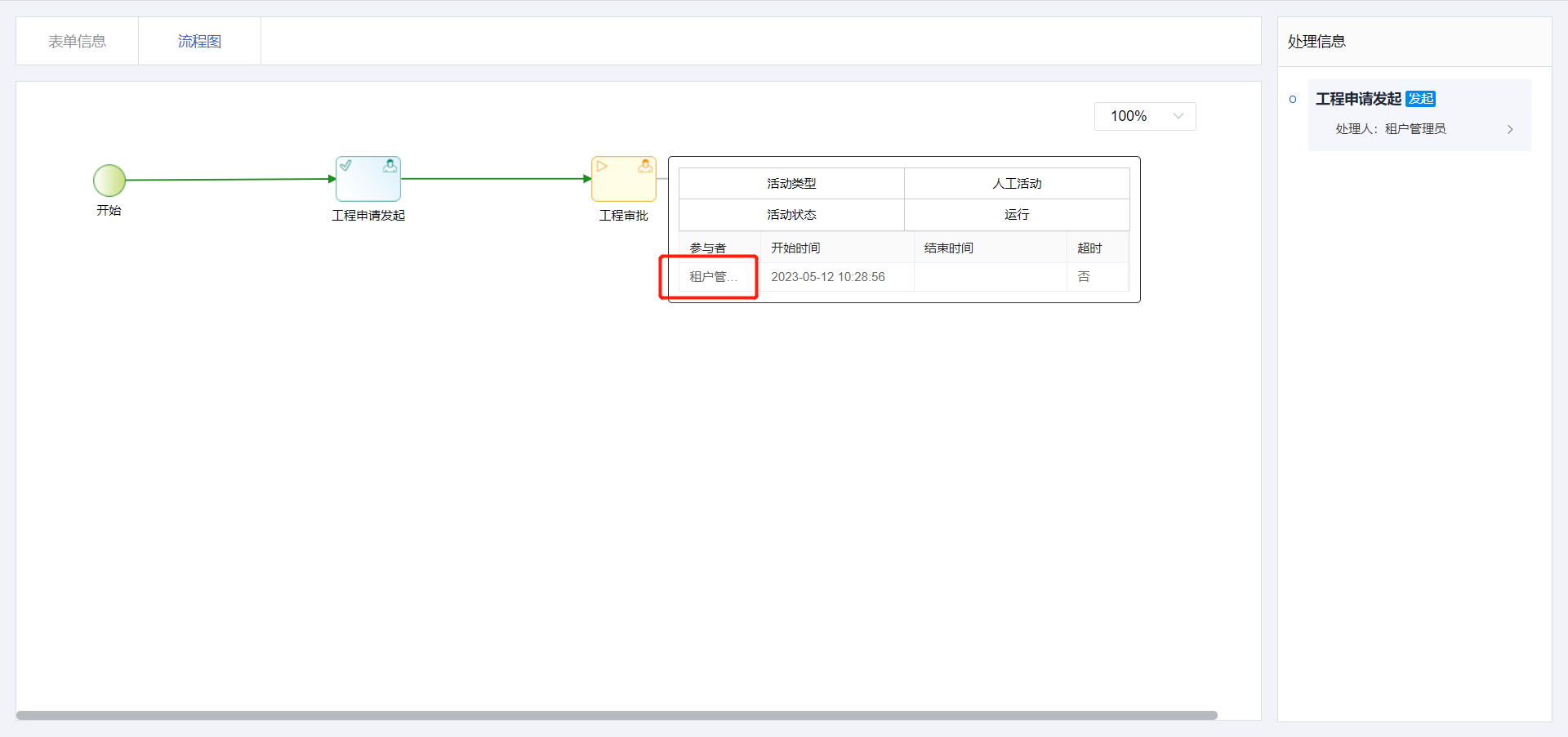Viewport: 1568px width, 737px height.
Task: Click the 工程审批 label under the yellow node
Action: click(623, 216)
